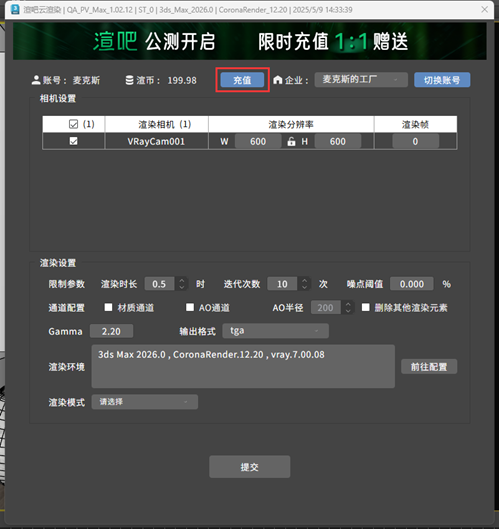Click the 渲币 coin stack icon

(129, 80)
